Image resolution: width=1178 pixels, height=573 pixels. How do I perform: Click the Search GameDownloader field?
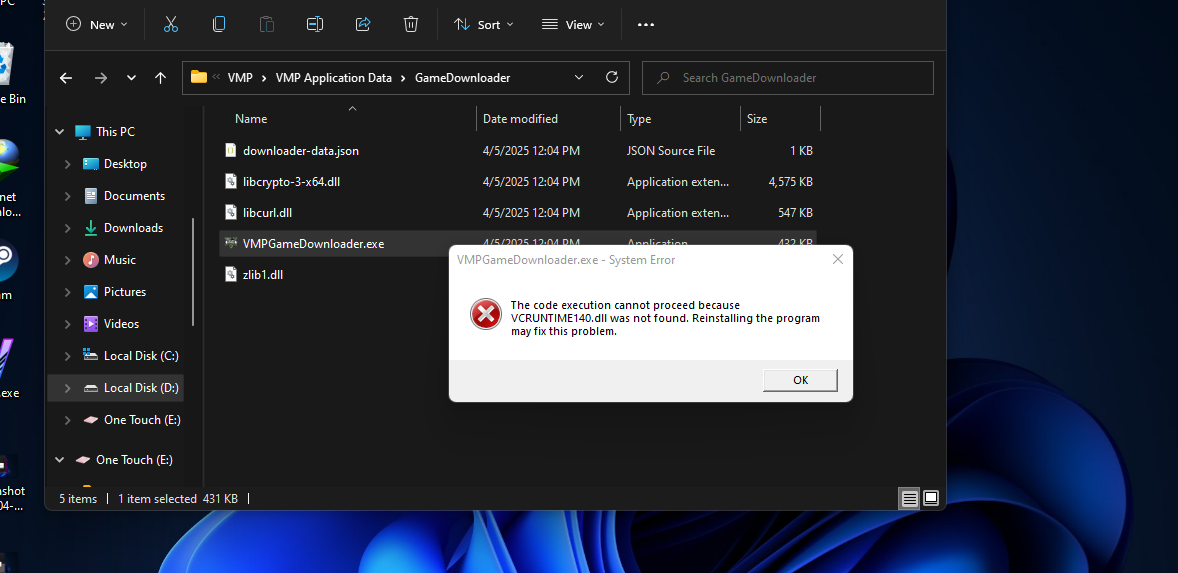[x=800, y=78]
